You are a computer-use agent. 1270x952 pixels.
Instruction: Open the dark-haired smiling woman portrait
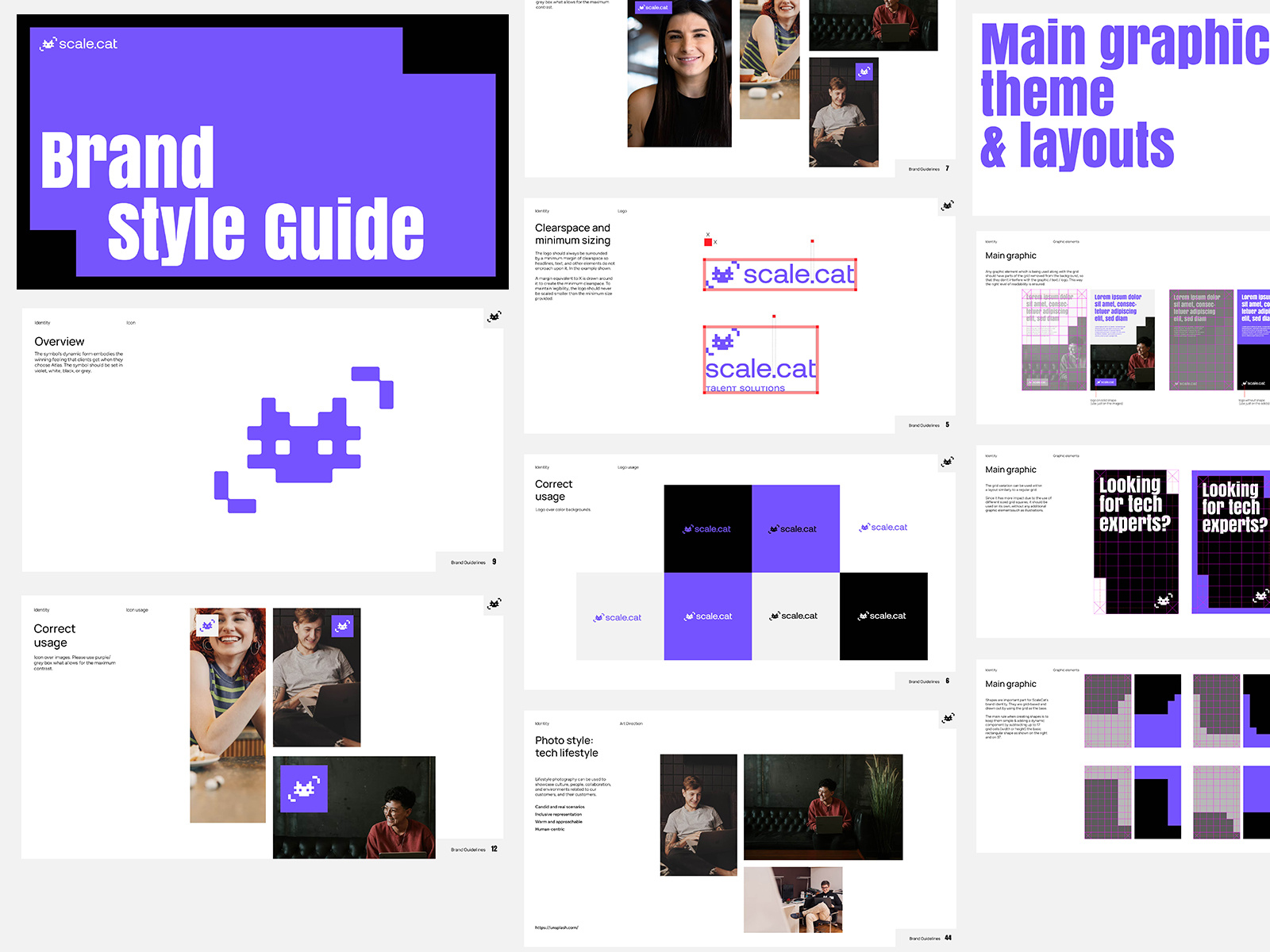tap(679, 73)
